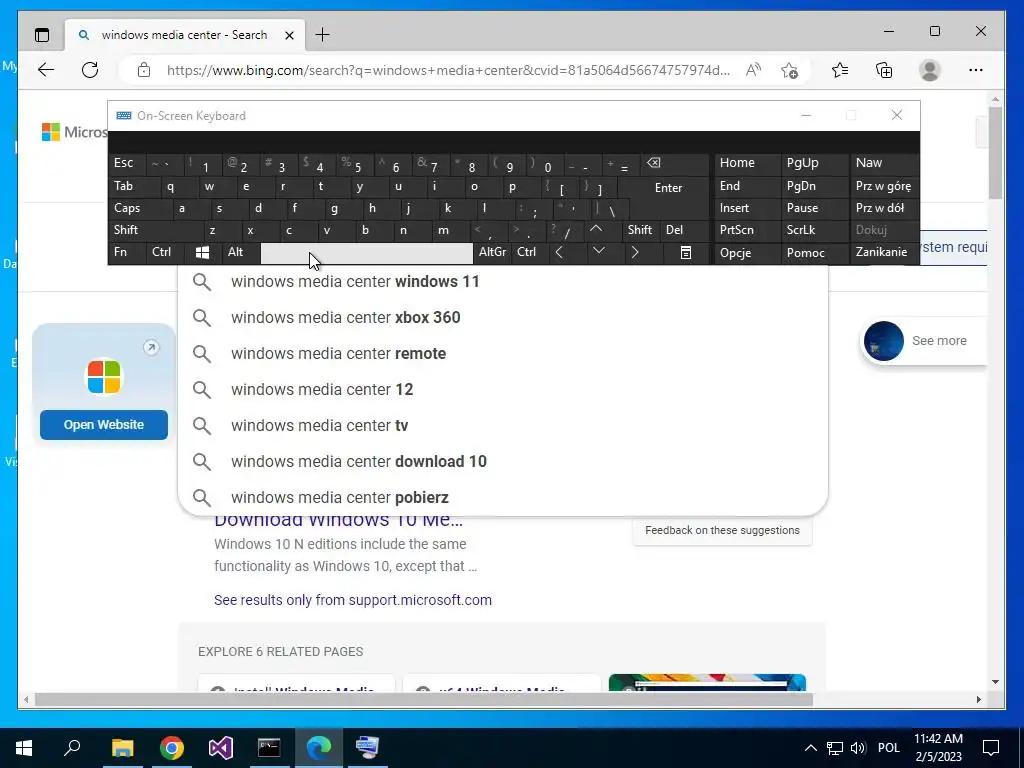Toggle Fn key on On-Screen Keyboard
The height and width of the screenshot is (768, 1024).
click(127, 253)
